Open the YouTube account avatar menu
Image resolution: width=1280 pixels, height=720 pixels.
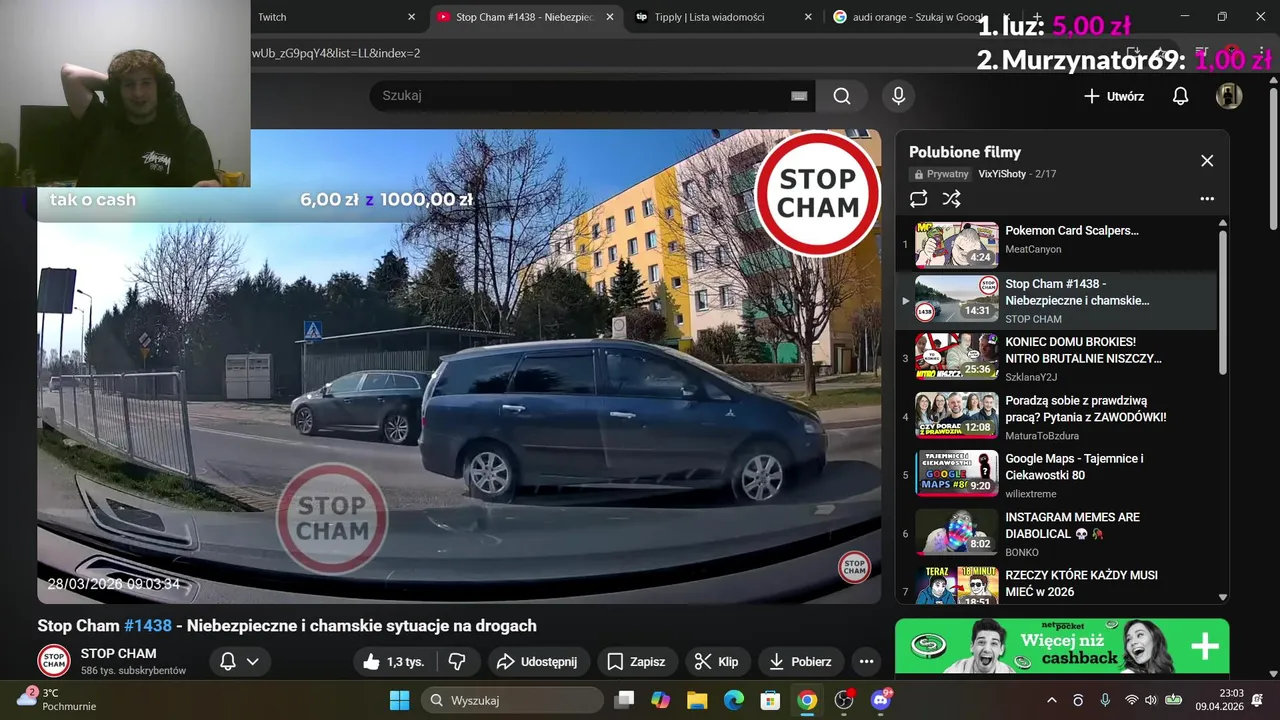tap(1229, 96)
